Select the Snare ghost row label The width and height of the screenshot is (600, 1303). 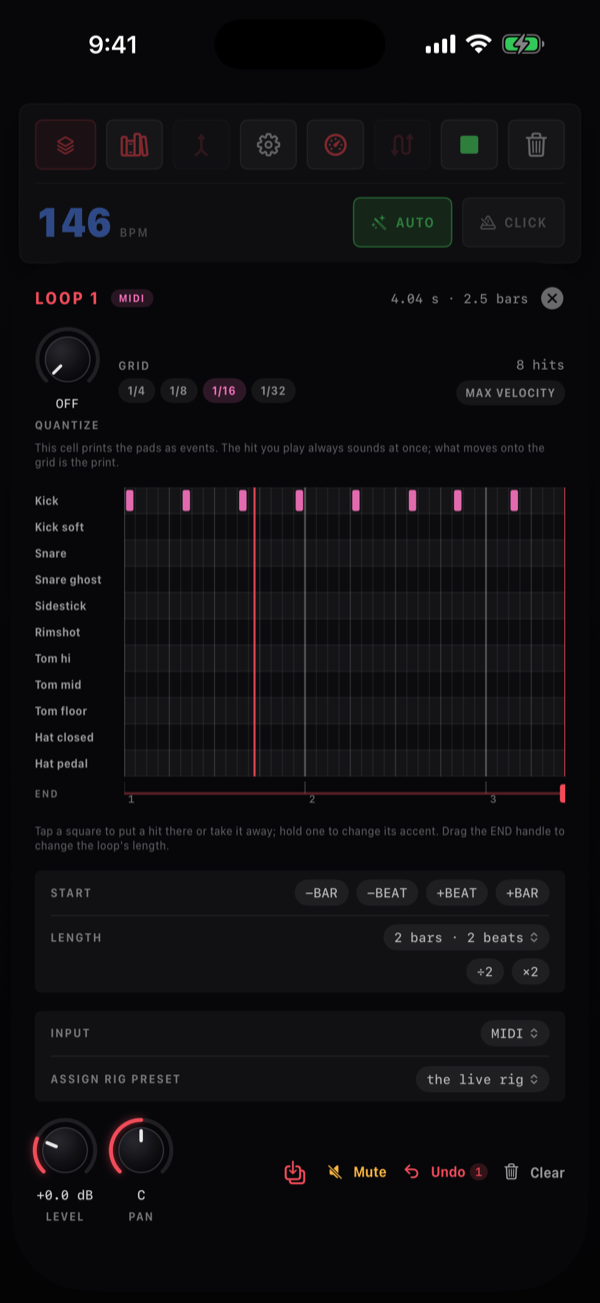(68, 580)
